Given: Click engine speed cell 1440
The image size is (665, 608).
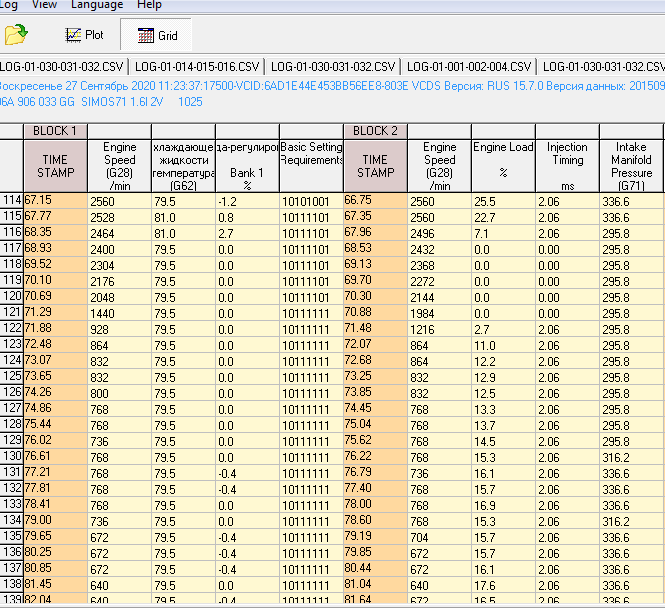Looking at the screenshot, I should pyautogui.click(x=120, y=313).
